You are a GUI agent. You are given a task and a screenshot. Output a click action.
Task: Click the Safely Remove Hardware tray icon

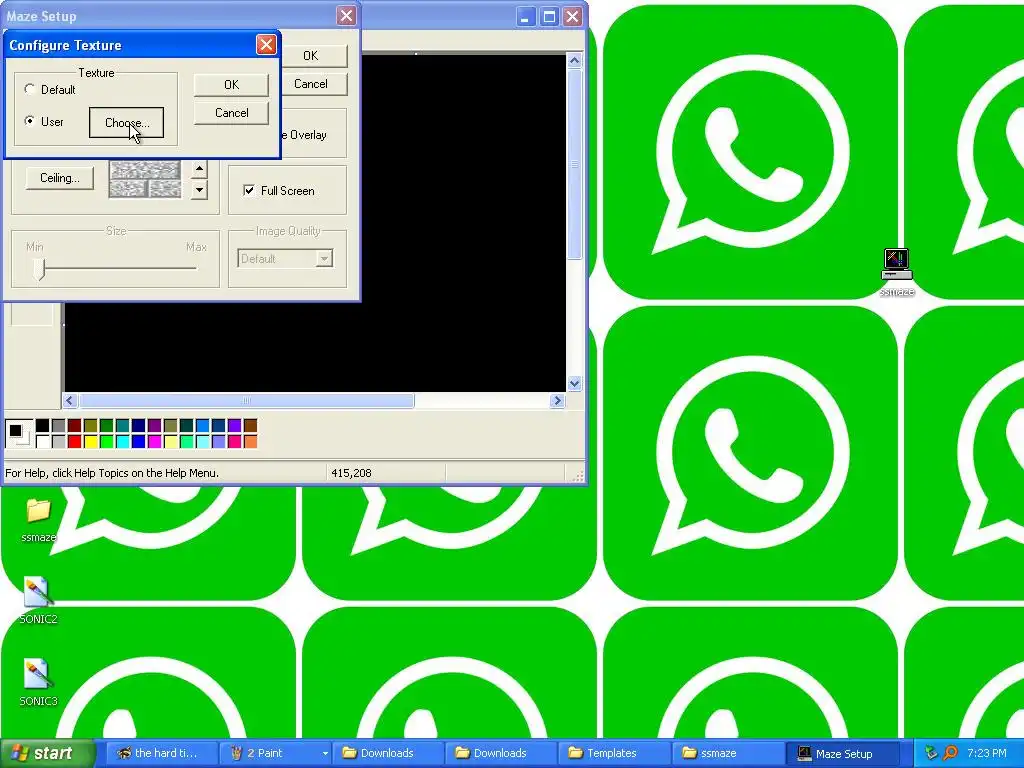(931, 753)
